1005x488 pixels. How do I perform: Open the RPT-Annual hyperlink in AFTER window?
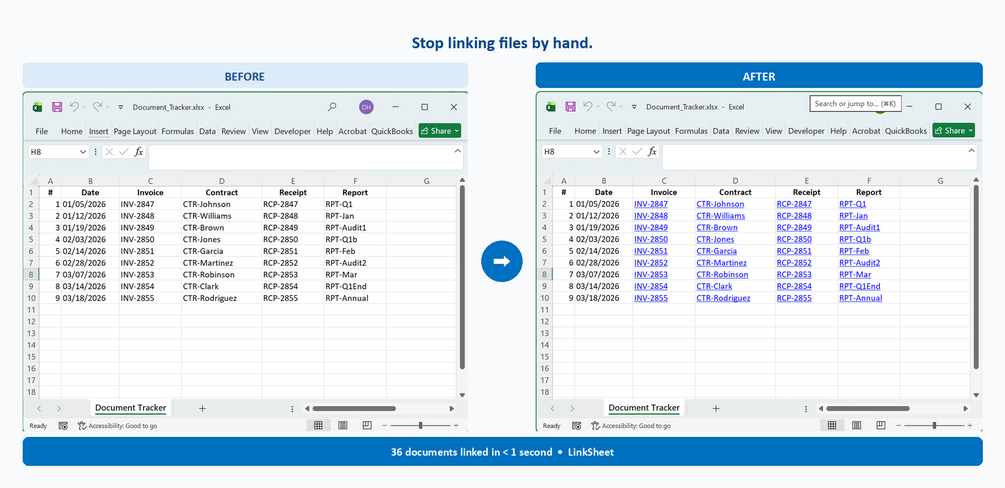(x=860, y=298)
